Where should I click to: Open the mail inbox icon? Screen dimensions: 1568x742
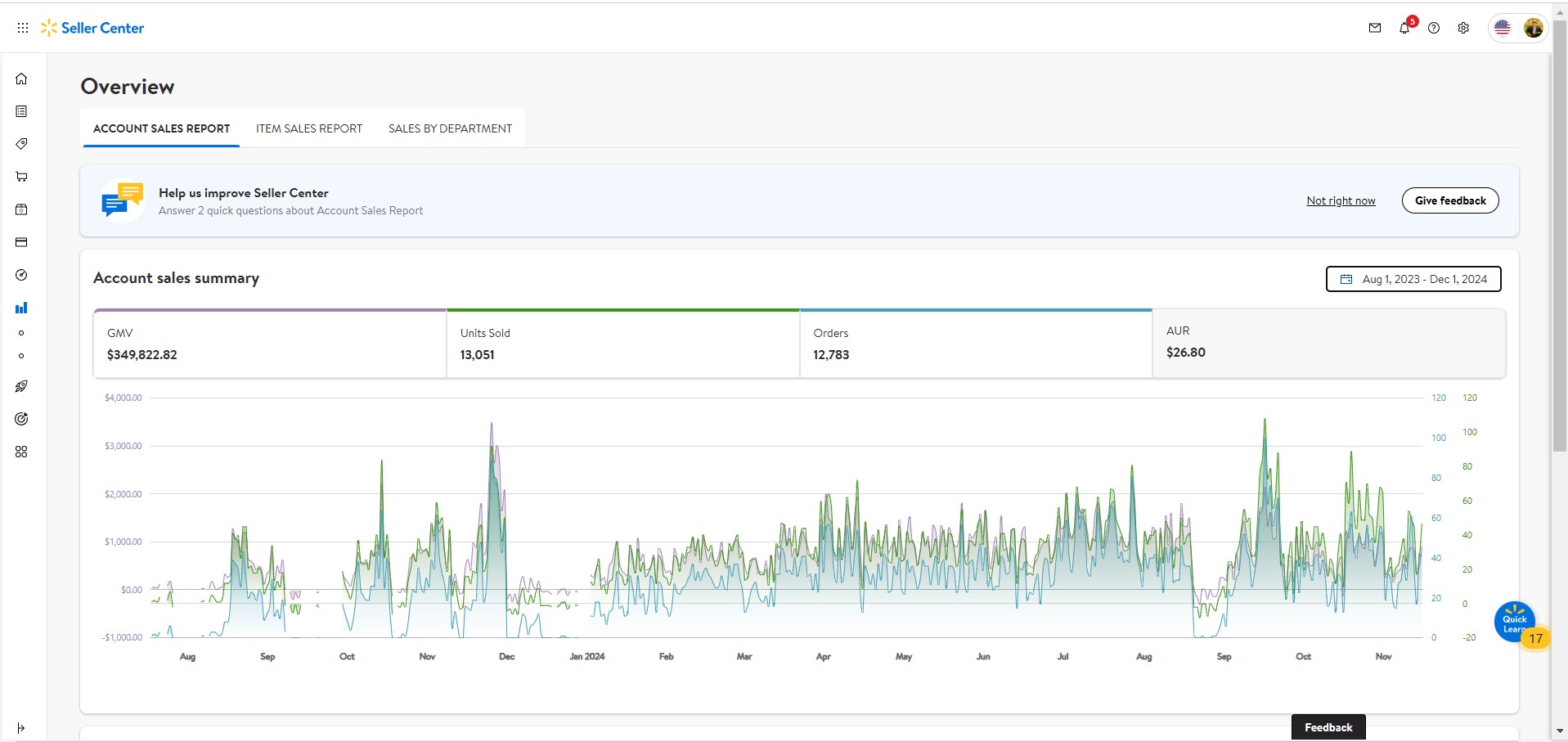[1375, 28]
